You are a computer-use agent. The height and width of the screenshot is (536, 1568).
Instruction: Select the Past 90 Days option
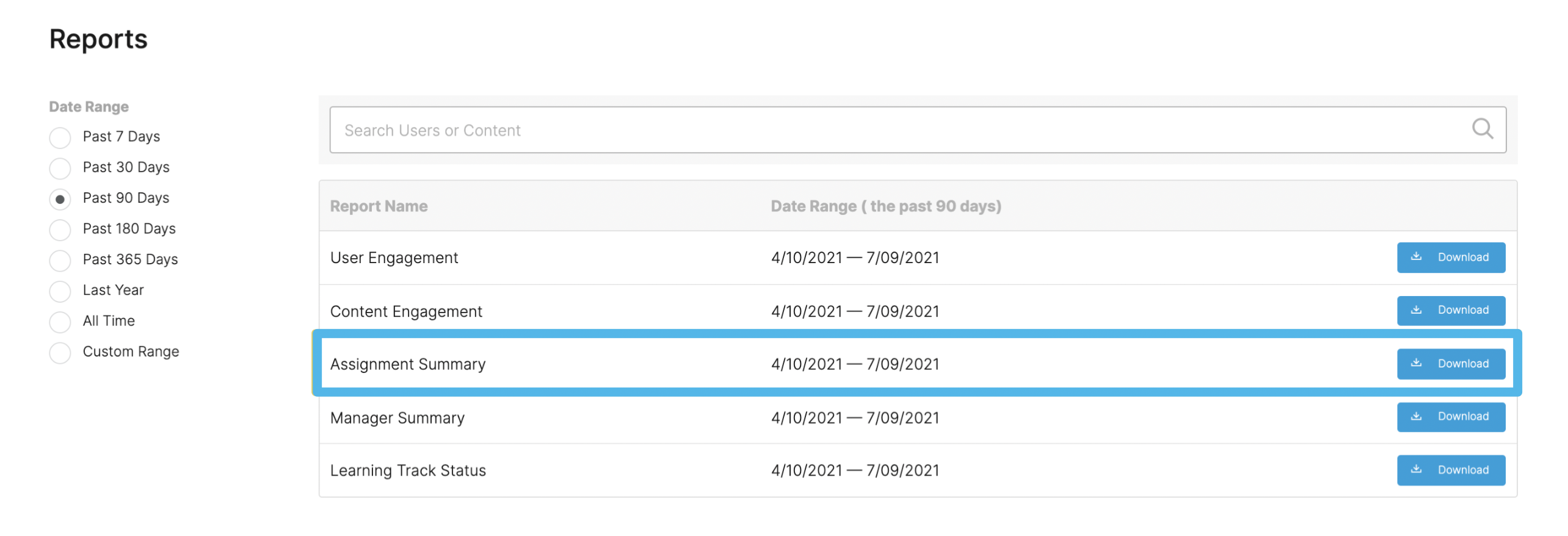click(x=60, y=199)
